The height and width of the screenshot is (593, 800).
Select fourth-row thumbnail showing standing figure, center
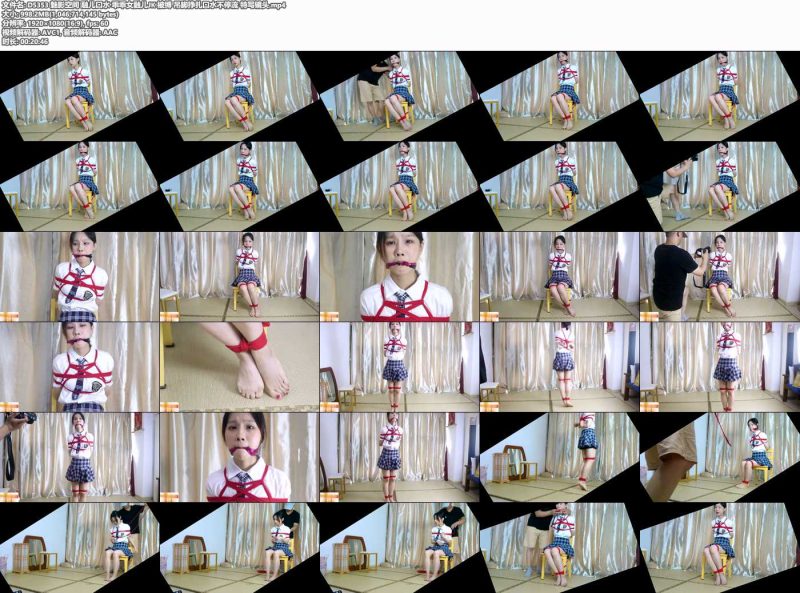coord(399,367)
